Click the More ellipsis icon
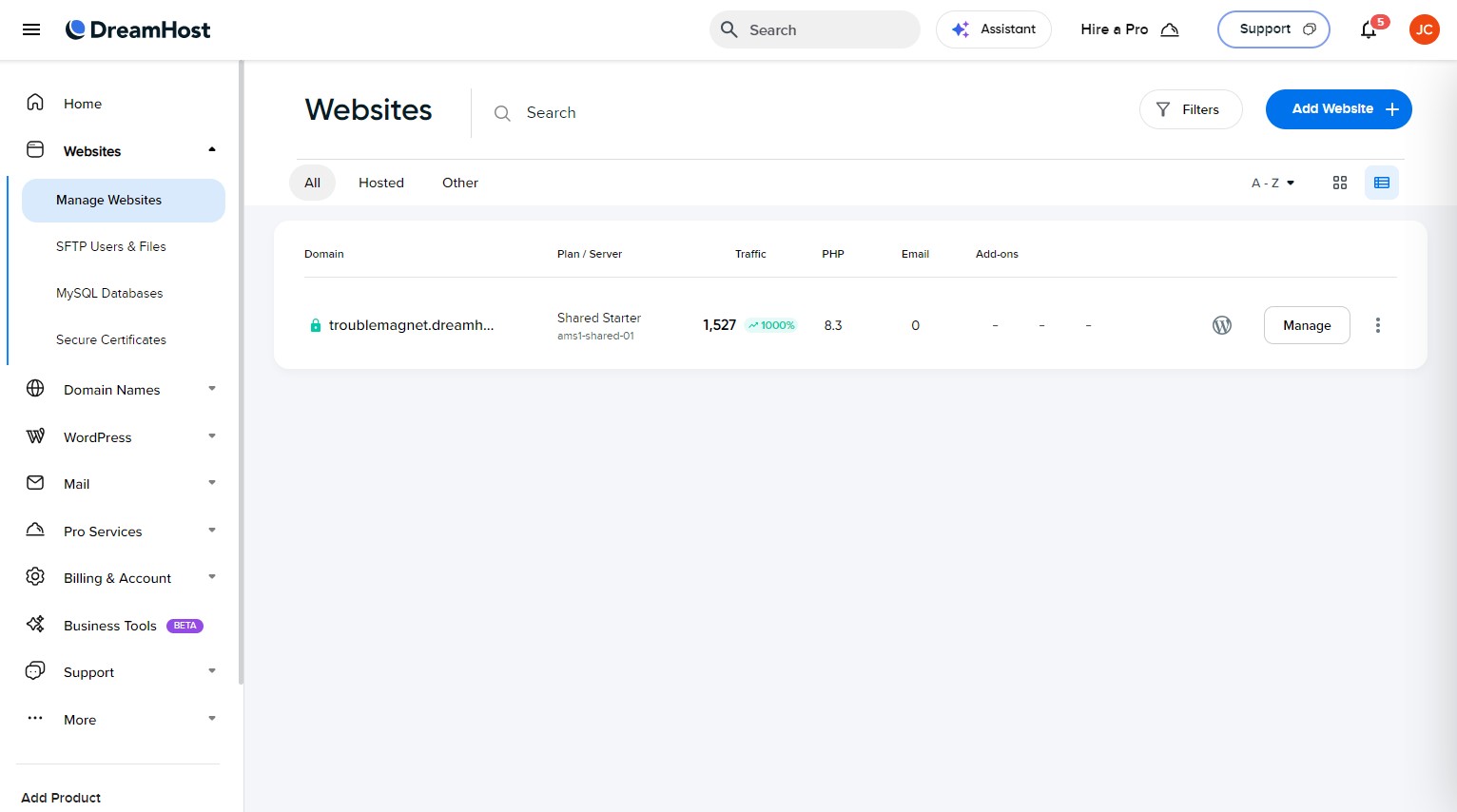The width and height of the screenshot is (1457, 812). 35,718
